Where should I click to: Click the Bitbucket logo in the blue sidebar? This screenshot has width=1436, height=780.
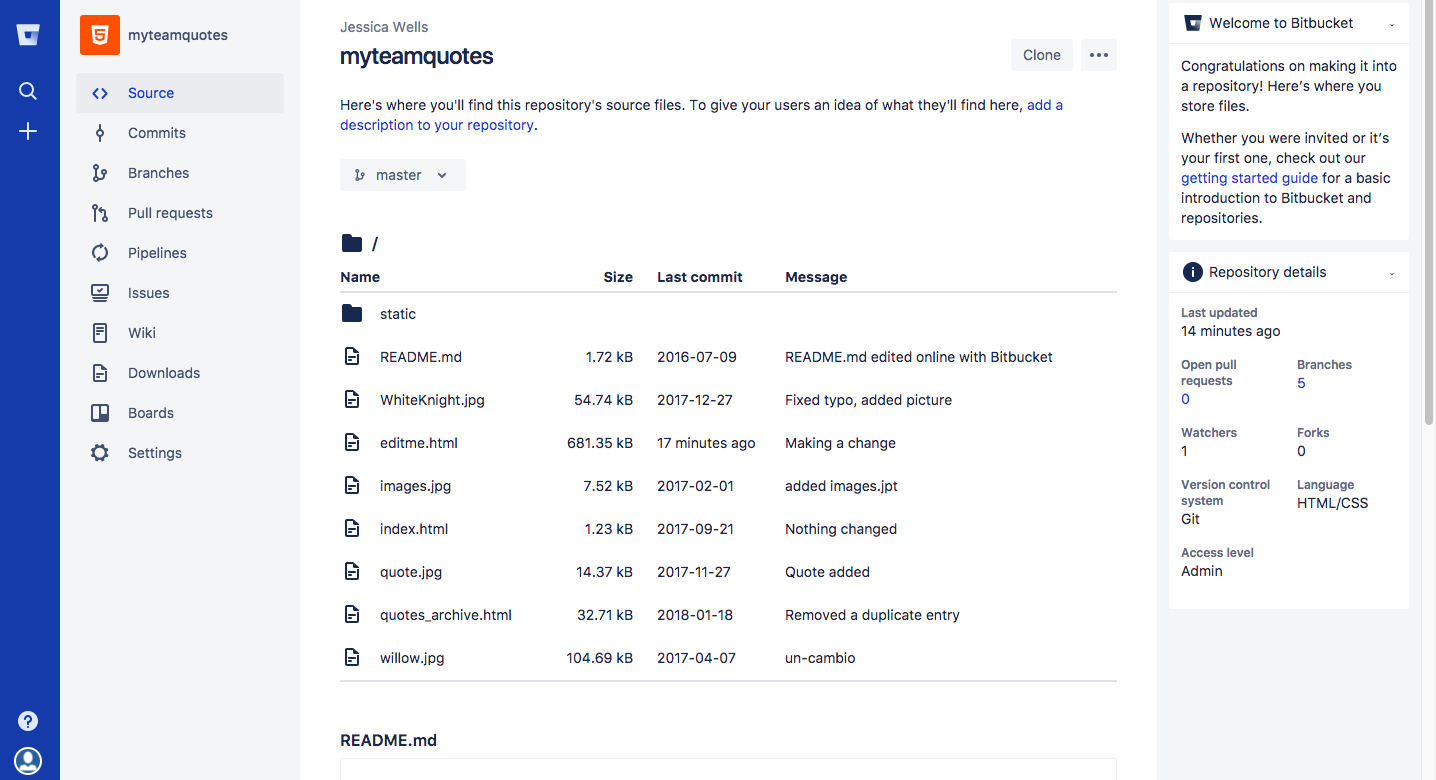click(x=28, y=35)
